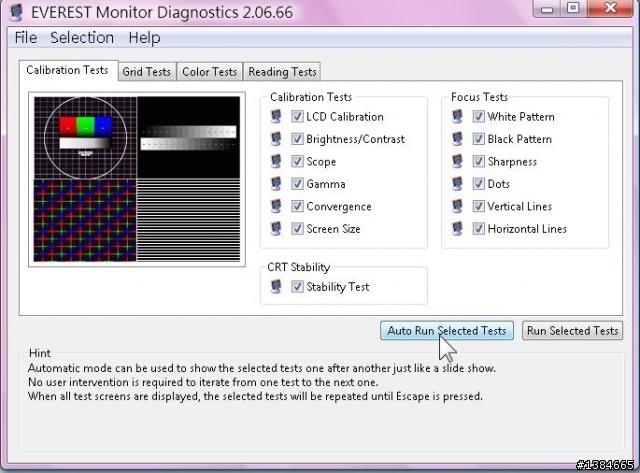The height and width of the screenshot is (473, 640).
Task: Toggle the Gamma checkbox
Action: pyautogui.click(x=297, y=184)
